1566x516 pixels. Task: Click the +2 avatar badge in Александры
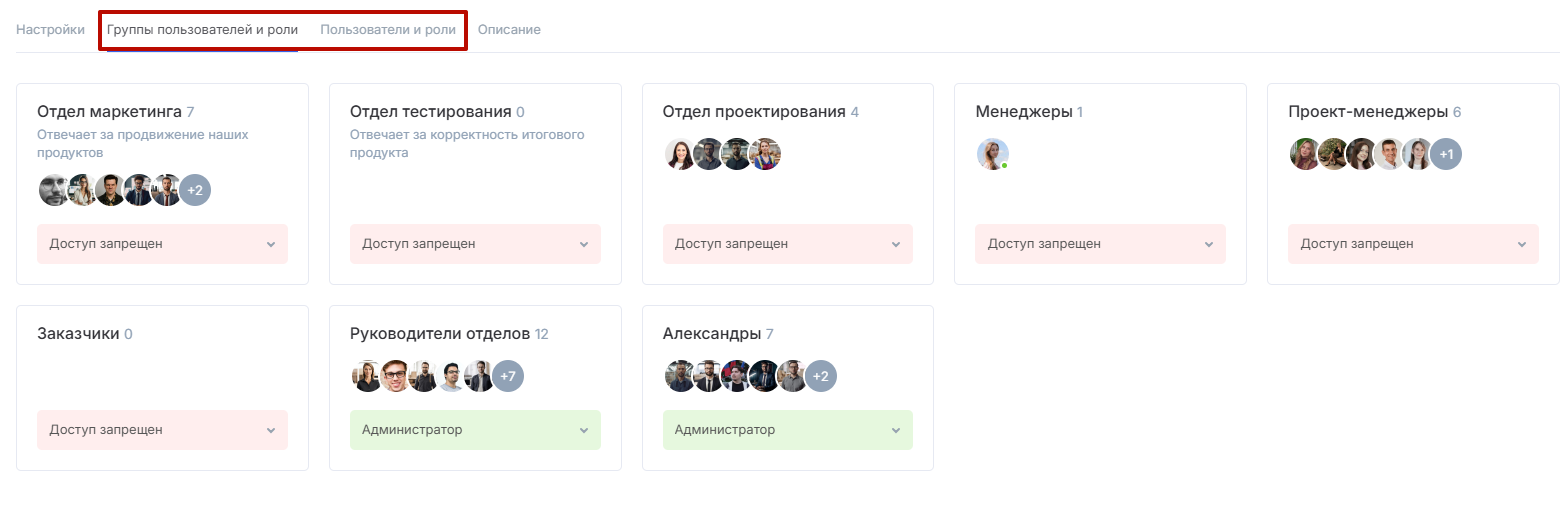pos(820,376)
